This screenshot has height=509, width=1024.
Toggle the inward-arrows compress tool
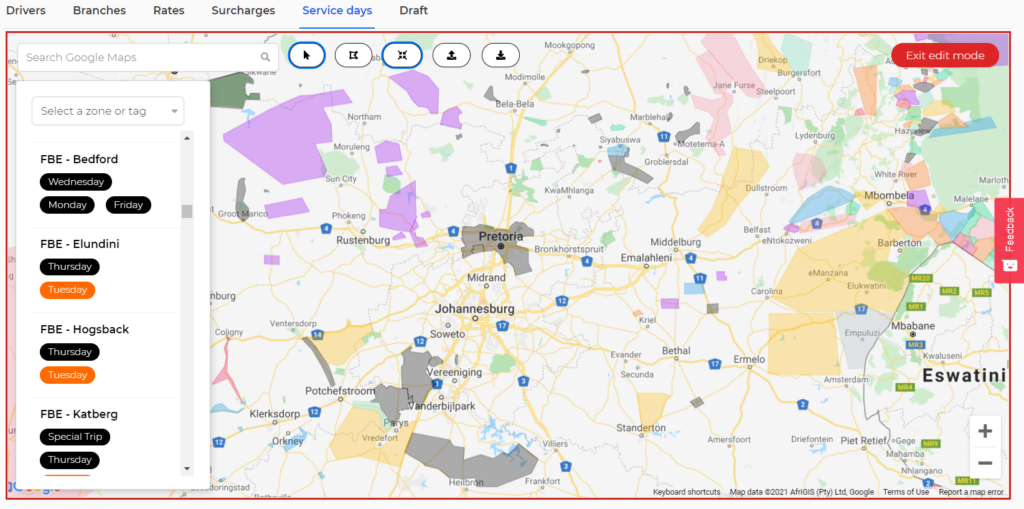[402, 56]
